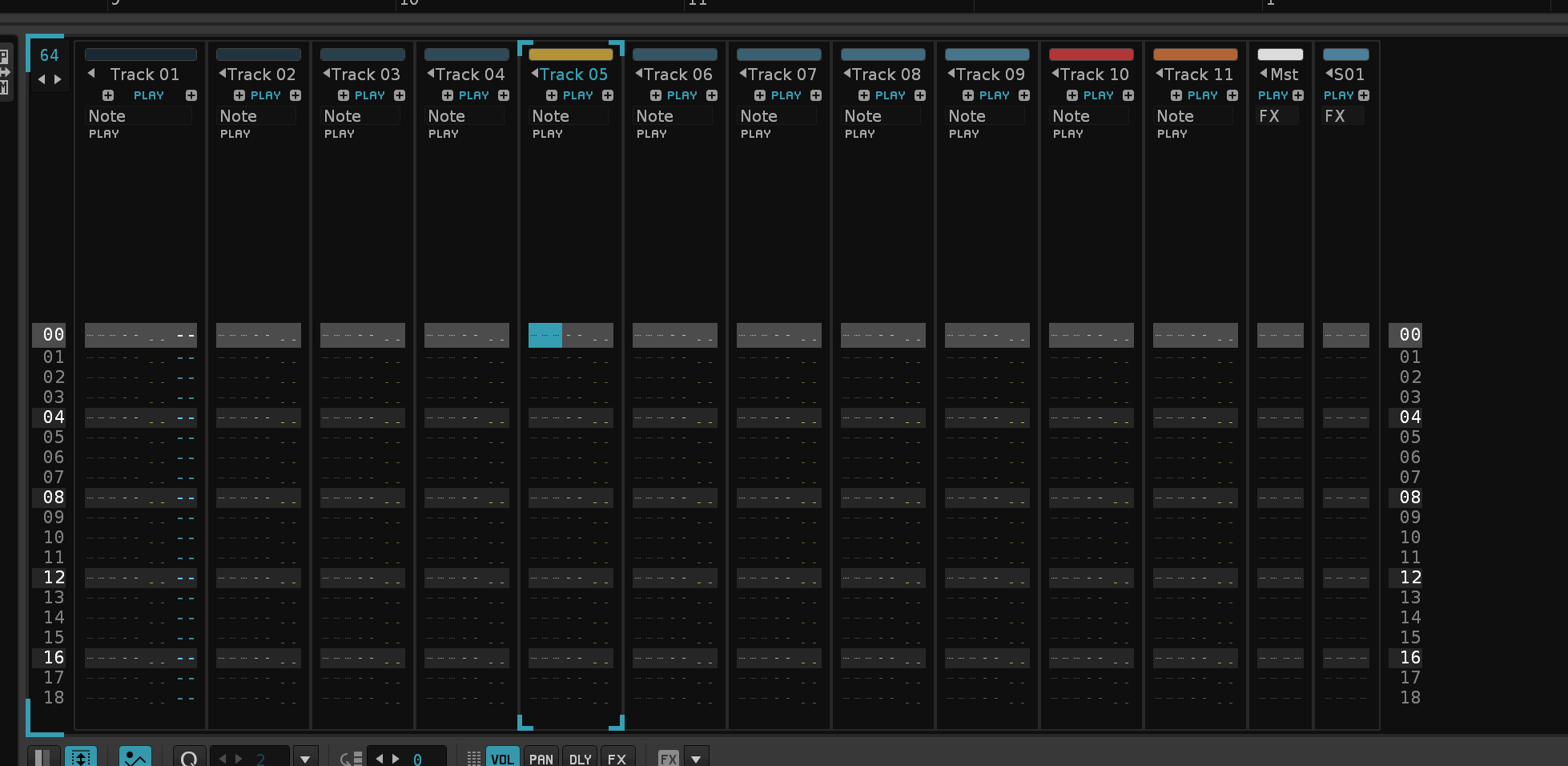Collapse Track 03 using its arrow

point(327,74)
